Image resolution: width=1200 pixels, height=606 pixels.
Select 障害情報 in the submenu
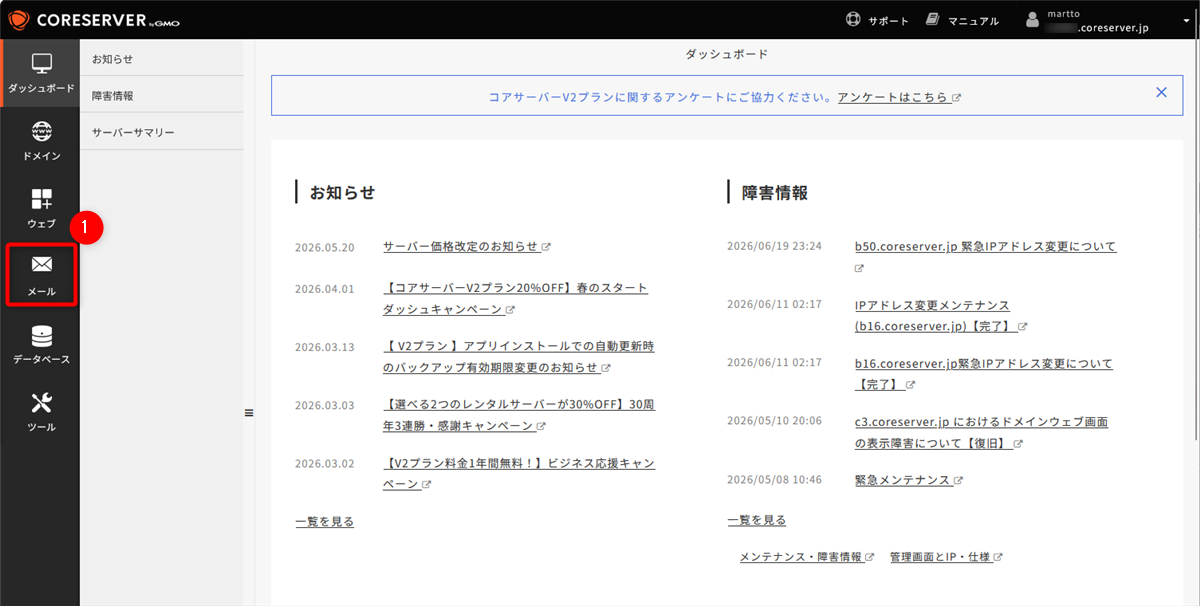pyautogui.click(x=161, y=95)
